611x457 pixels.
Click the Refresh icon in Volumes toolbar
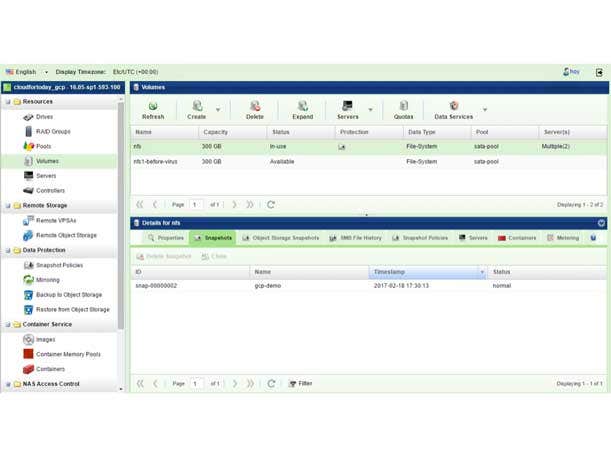point(153,109)
